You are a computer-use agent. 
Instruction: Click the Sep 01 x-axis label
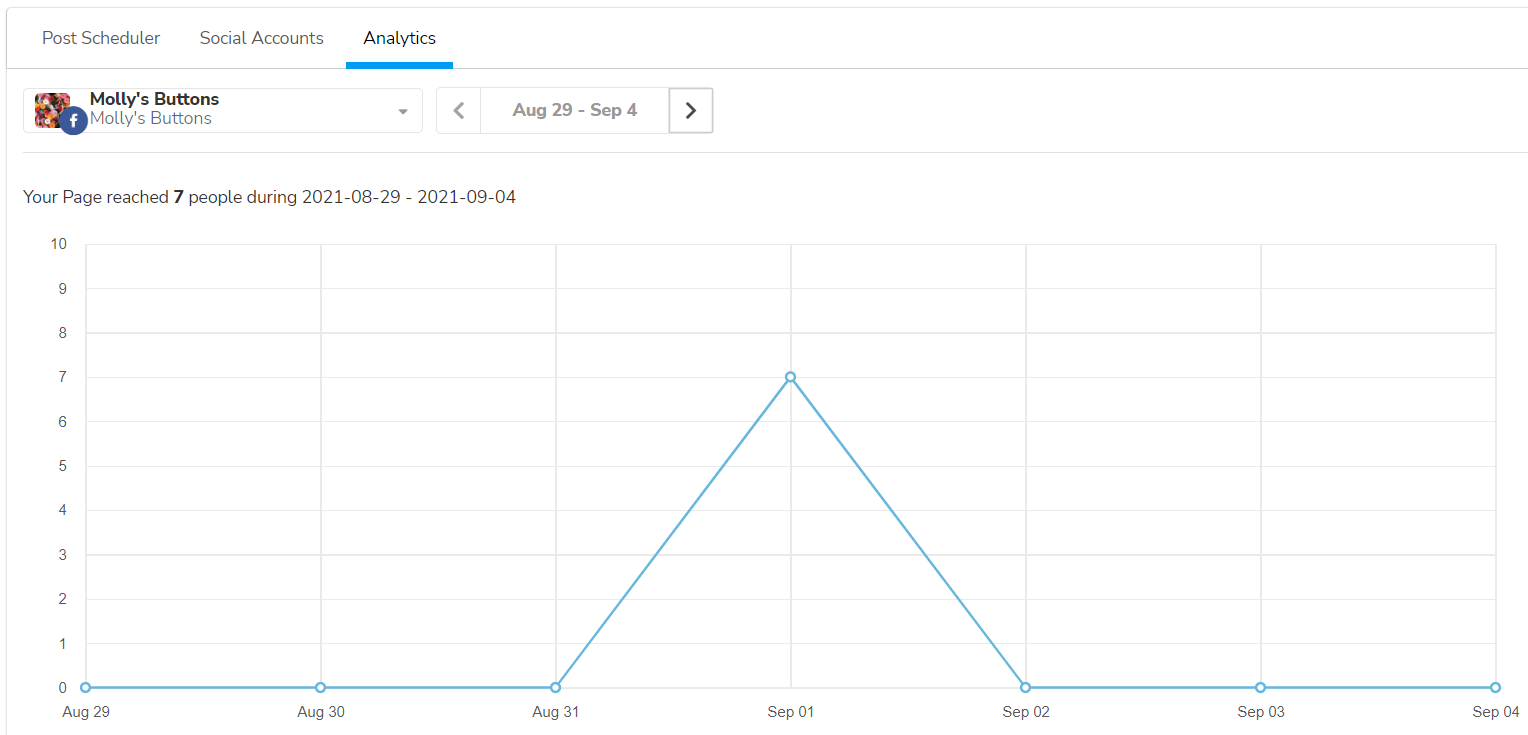(x=791, y=712)
